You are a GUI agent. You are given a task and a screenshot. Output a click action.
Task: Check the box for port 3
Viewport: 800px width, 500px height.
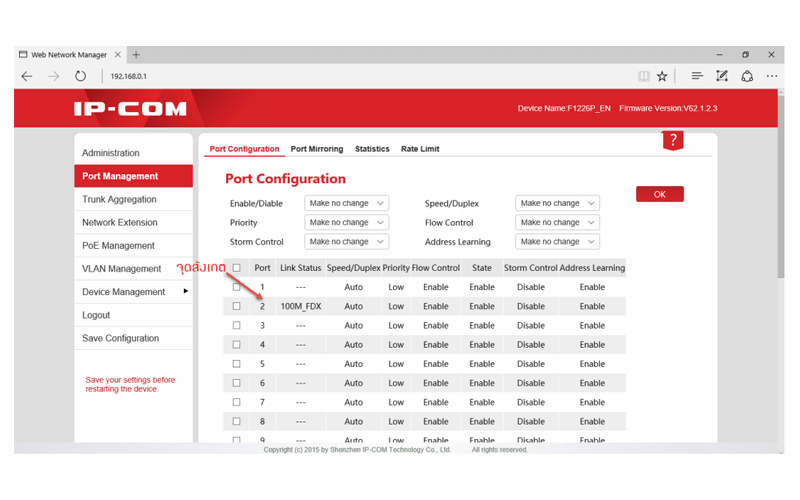point(236,326)
